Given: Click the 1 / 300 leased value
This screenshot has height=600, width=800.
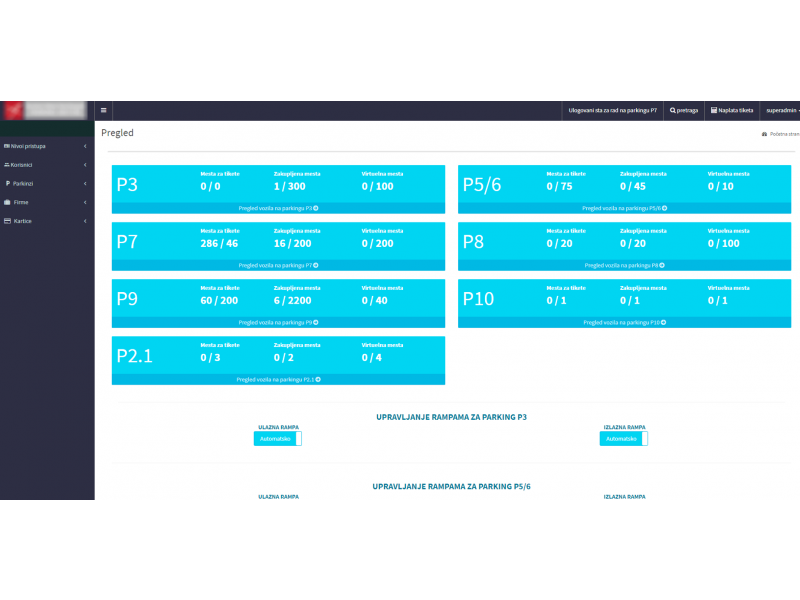Looking at the screenshot, I should (x=289, y=186).
